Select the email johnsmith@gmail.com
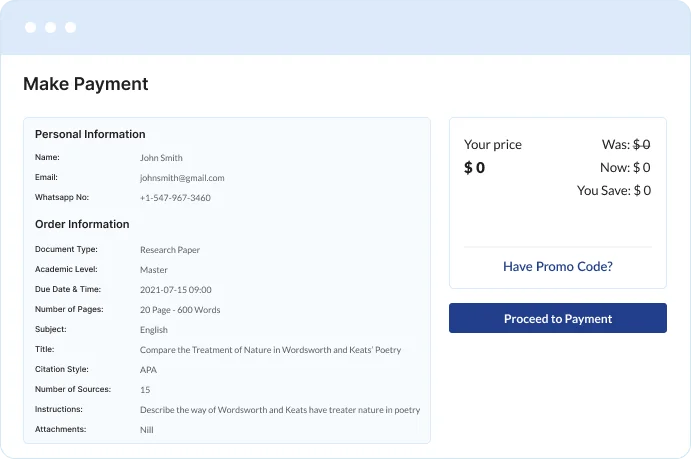 [182, 178]
